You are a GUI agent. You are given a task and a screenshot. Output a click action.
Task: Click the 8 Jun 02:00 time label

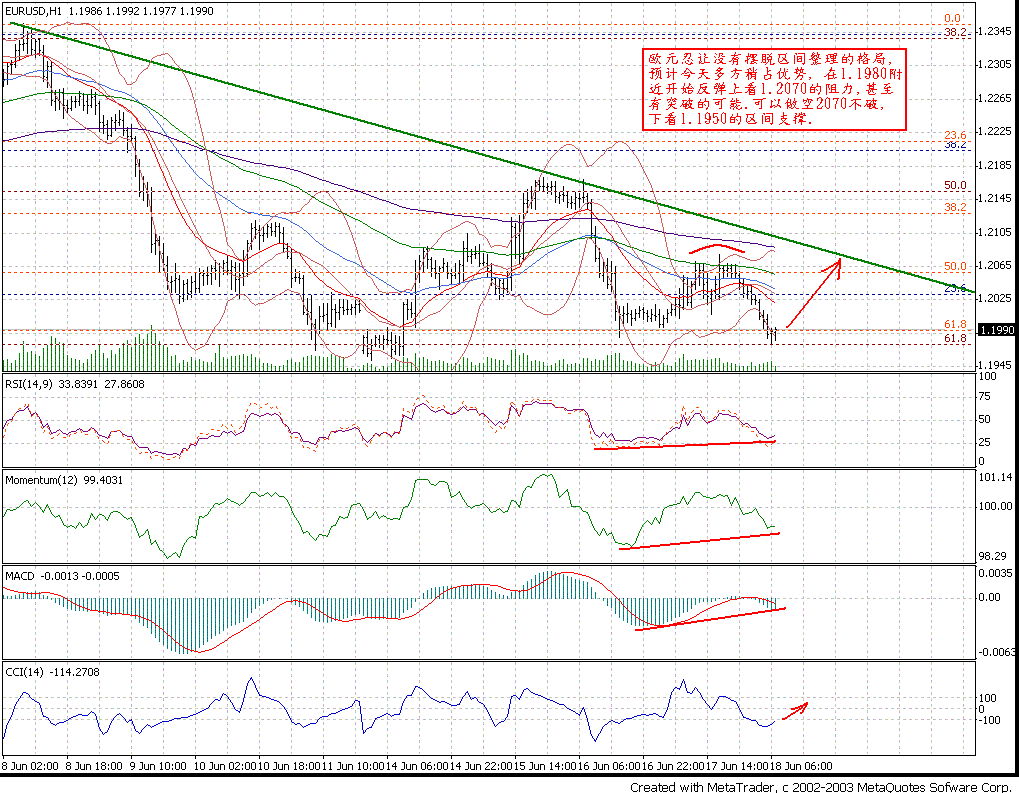[31, 766]
